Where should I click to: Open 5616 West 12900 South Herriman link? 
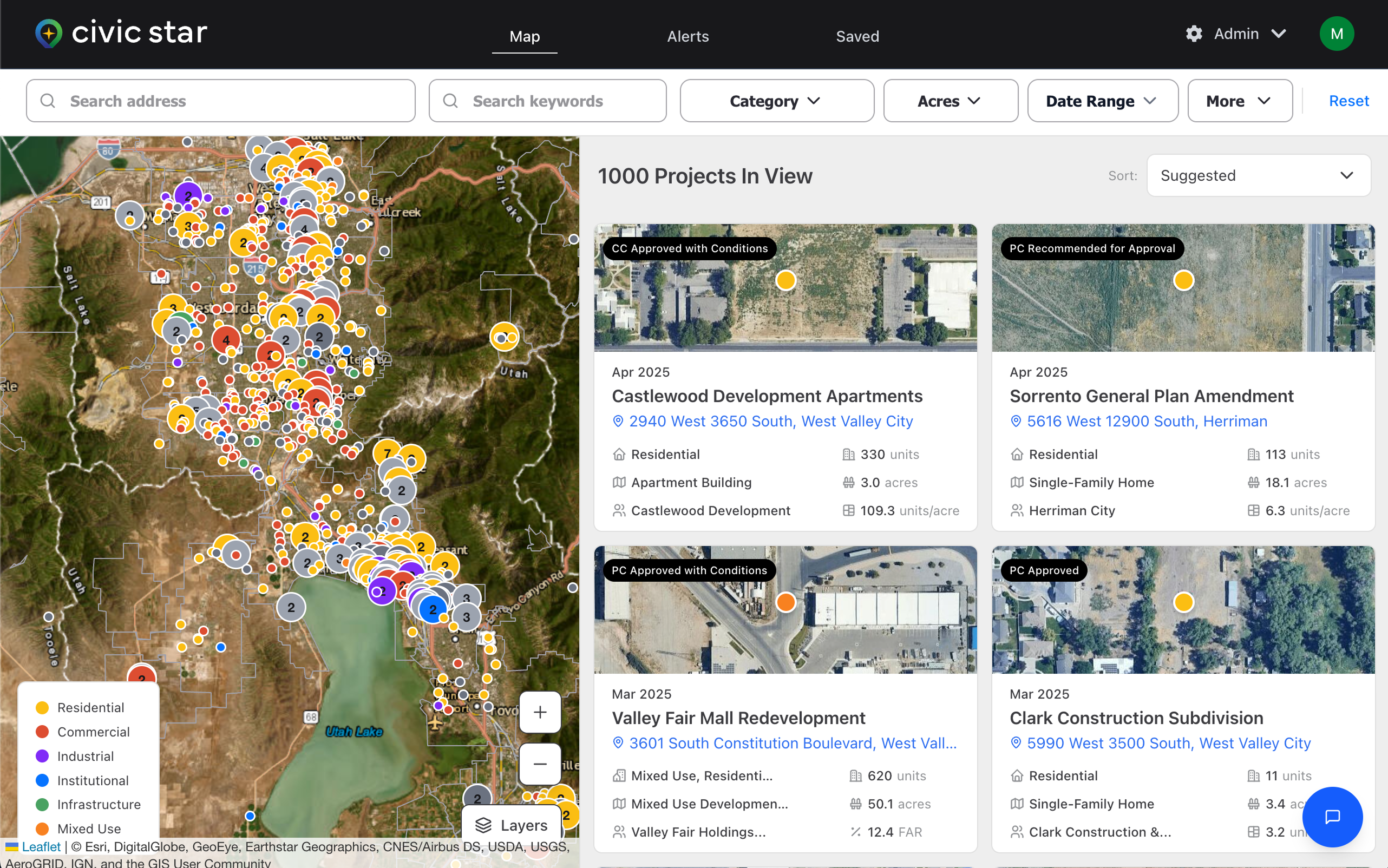(x=1146, y=422)
